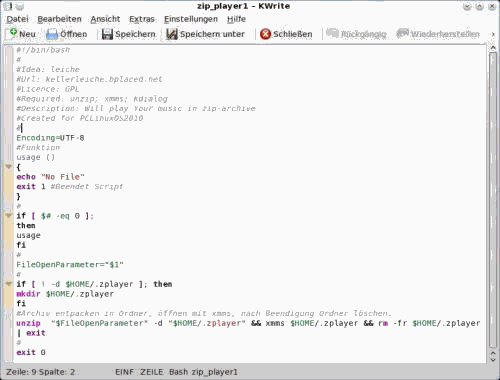Click the '#Created for PCLinuxOS2010' line
This screenshot has width=500, height=380.
pyautogui.click(x=80, y=118)
